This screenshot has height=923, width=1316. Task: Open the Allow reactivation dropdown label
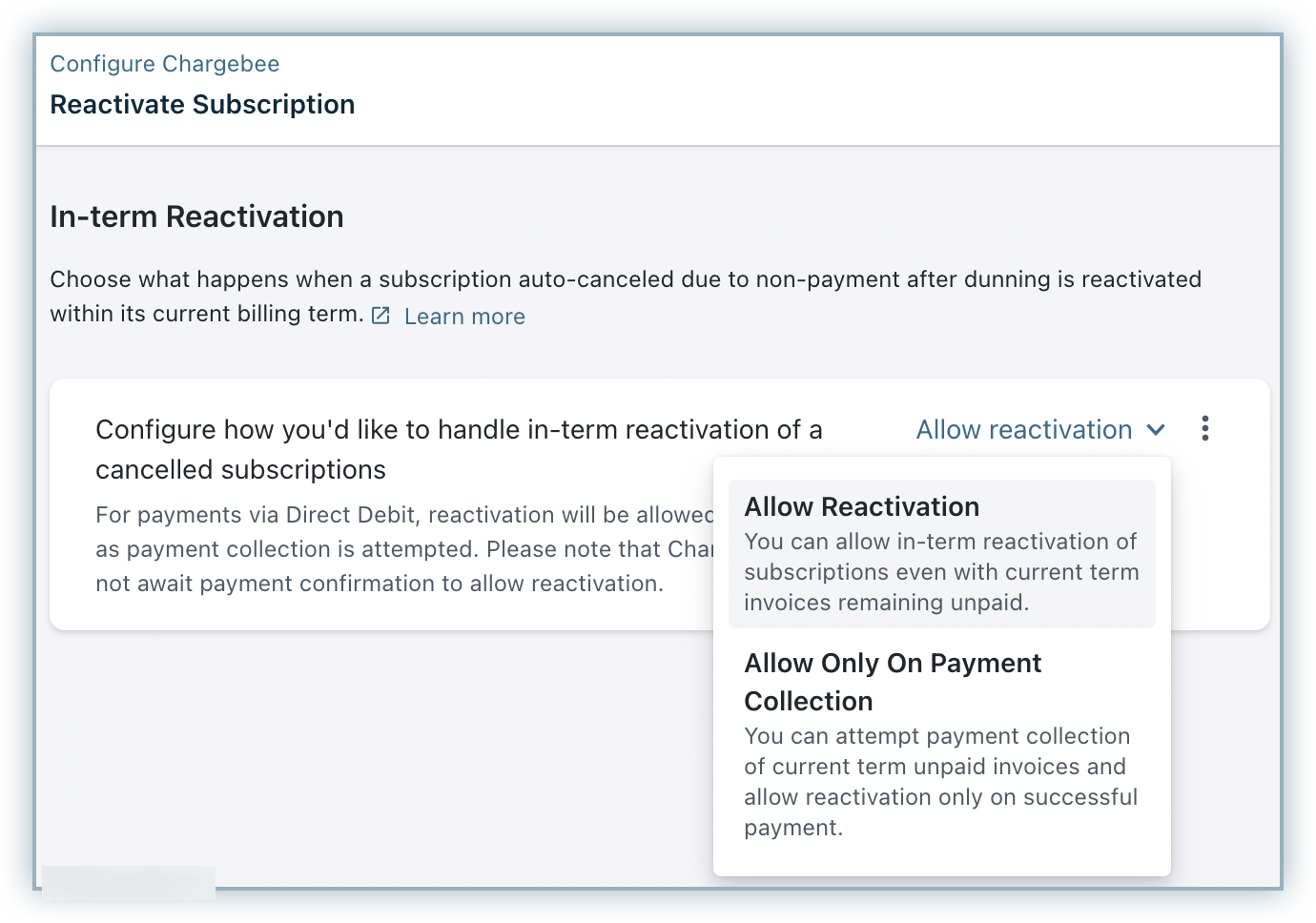pos(1023,430)
